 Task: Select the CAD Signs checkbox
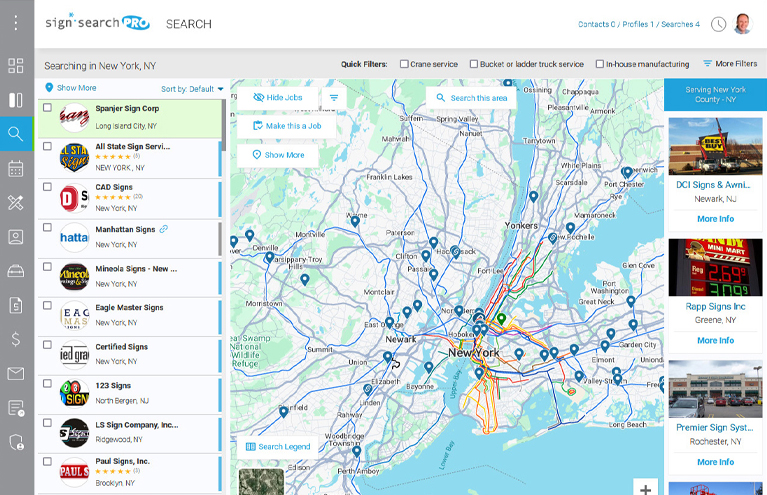point(47,187)
